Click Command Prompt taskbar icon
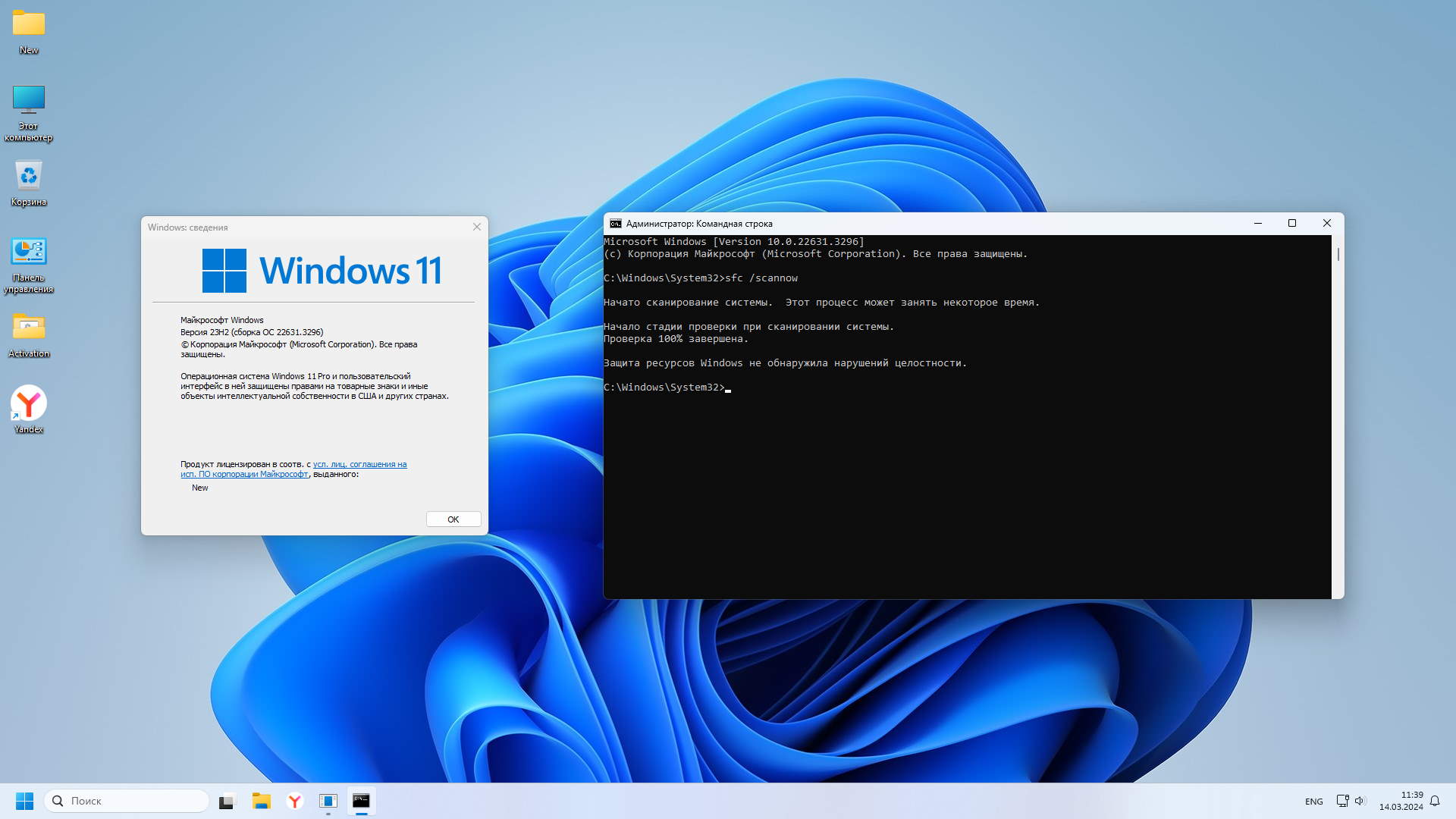The width and height of the screenshot is (1456, 819). [361, 801]
